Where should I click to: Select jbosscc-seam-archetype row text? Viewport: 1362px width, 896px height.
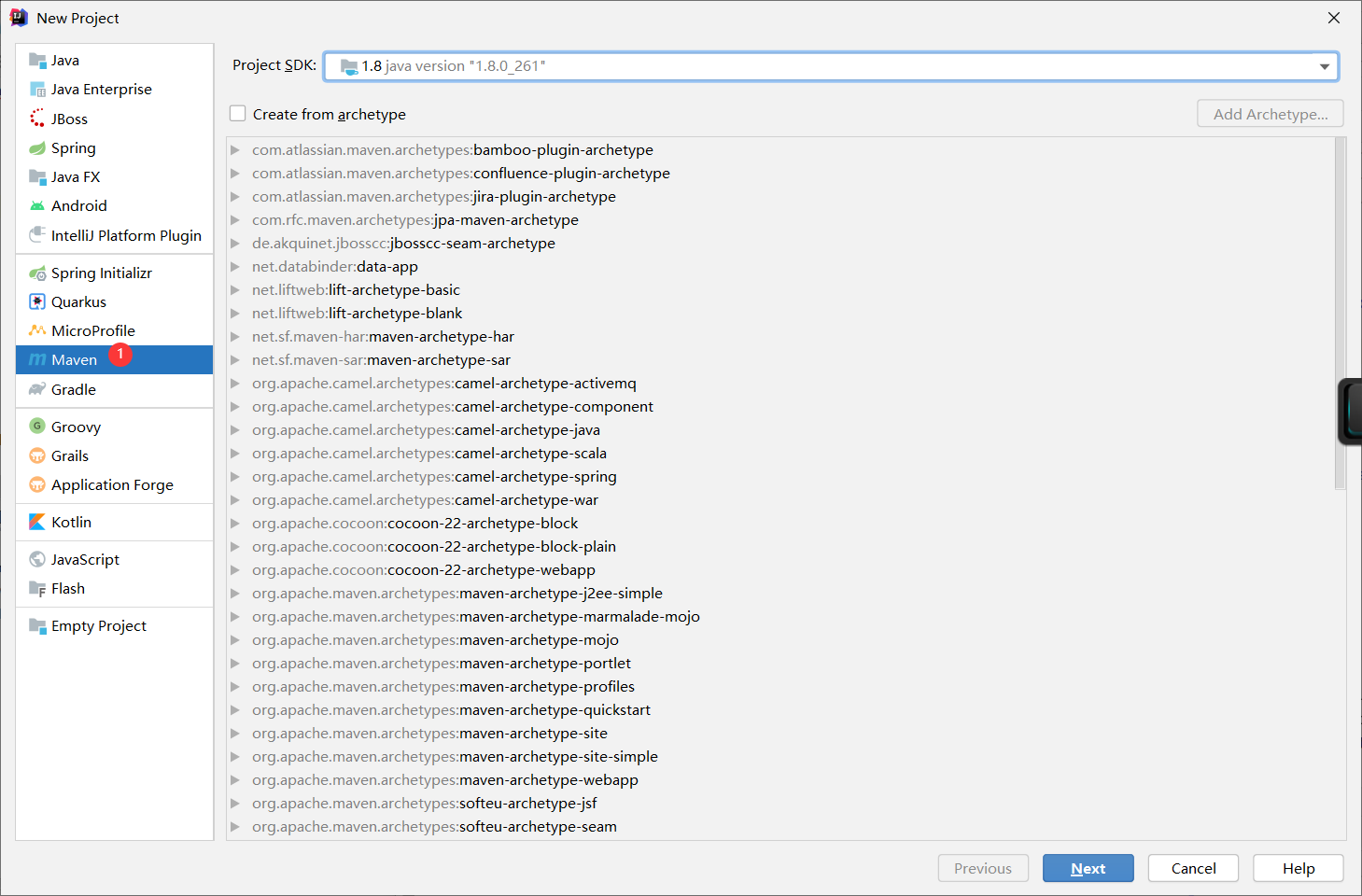(403, 244)
